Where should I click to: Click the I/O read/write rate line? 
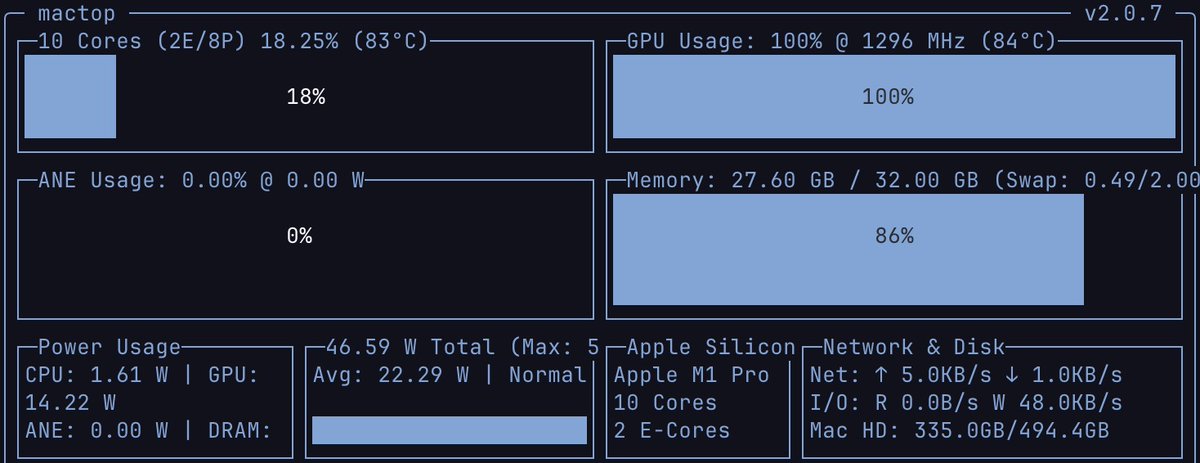(x=966, y=403)
